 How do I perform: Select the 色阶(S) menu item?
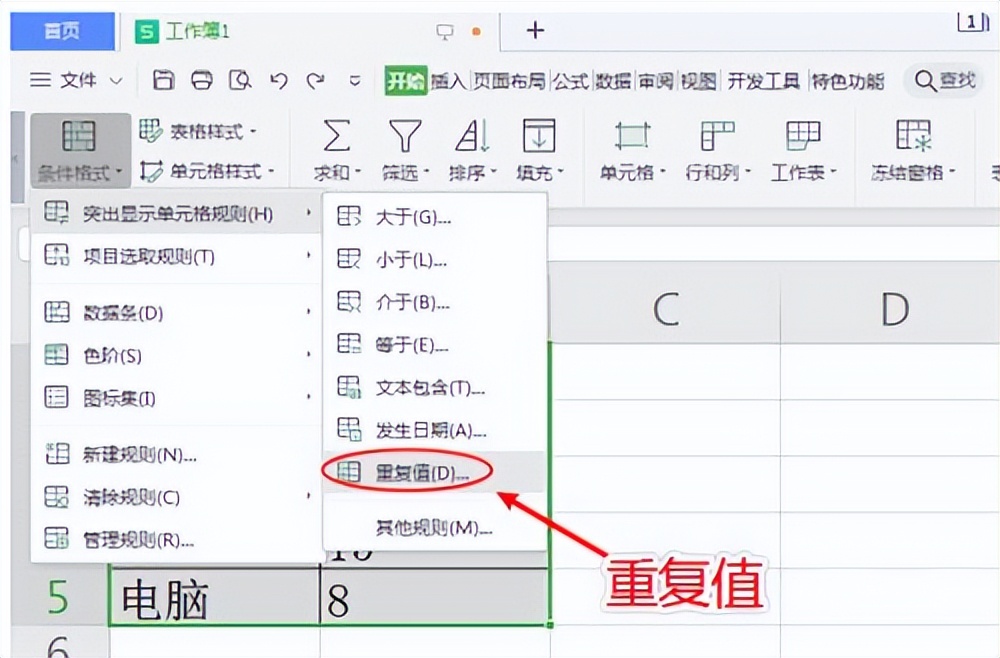coord(176,355)
